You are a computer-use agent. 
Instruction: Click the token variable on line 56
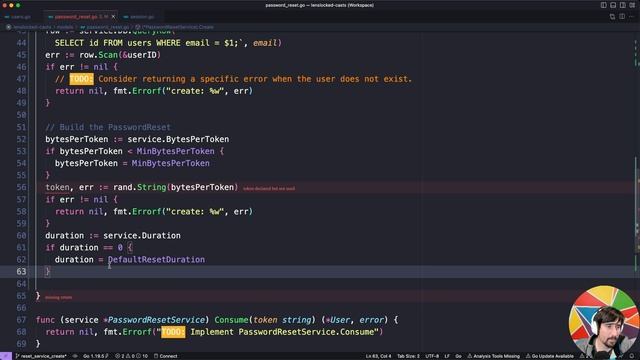[57, 187]
